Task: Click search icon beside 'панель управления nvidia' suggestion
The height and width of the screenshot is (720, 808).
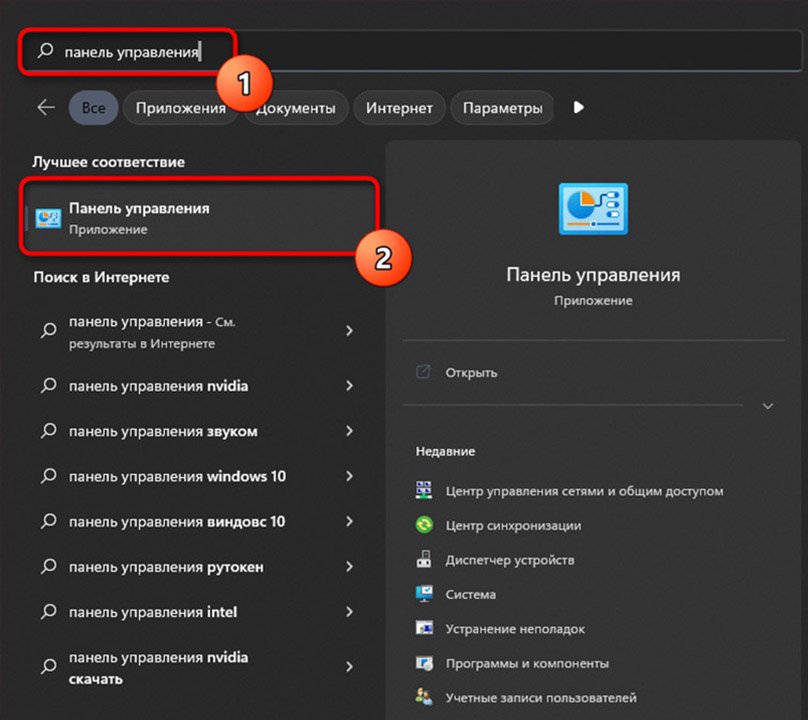Action: [48, 385]
